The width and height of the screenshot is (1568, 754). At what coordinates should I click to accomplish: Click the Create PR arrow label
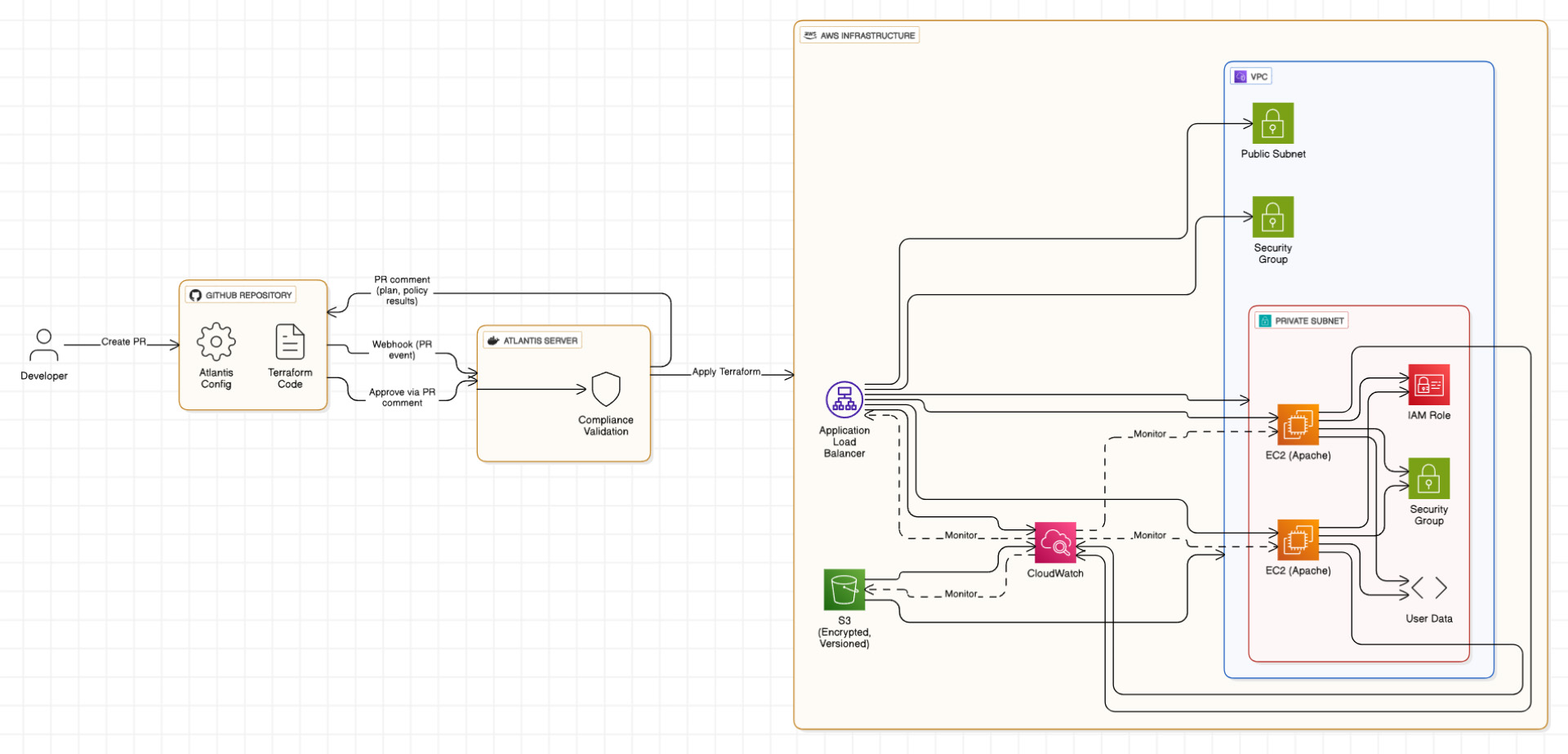(123, 341)
